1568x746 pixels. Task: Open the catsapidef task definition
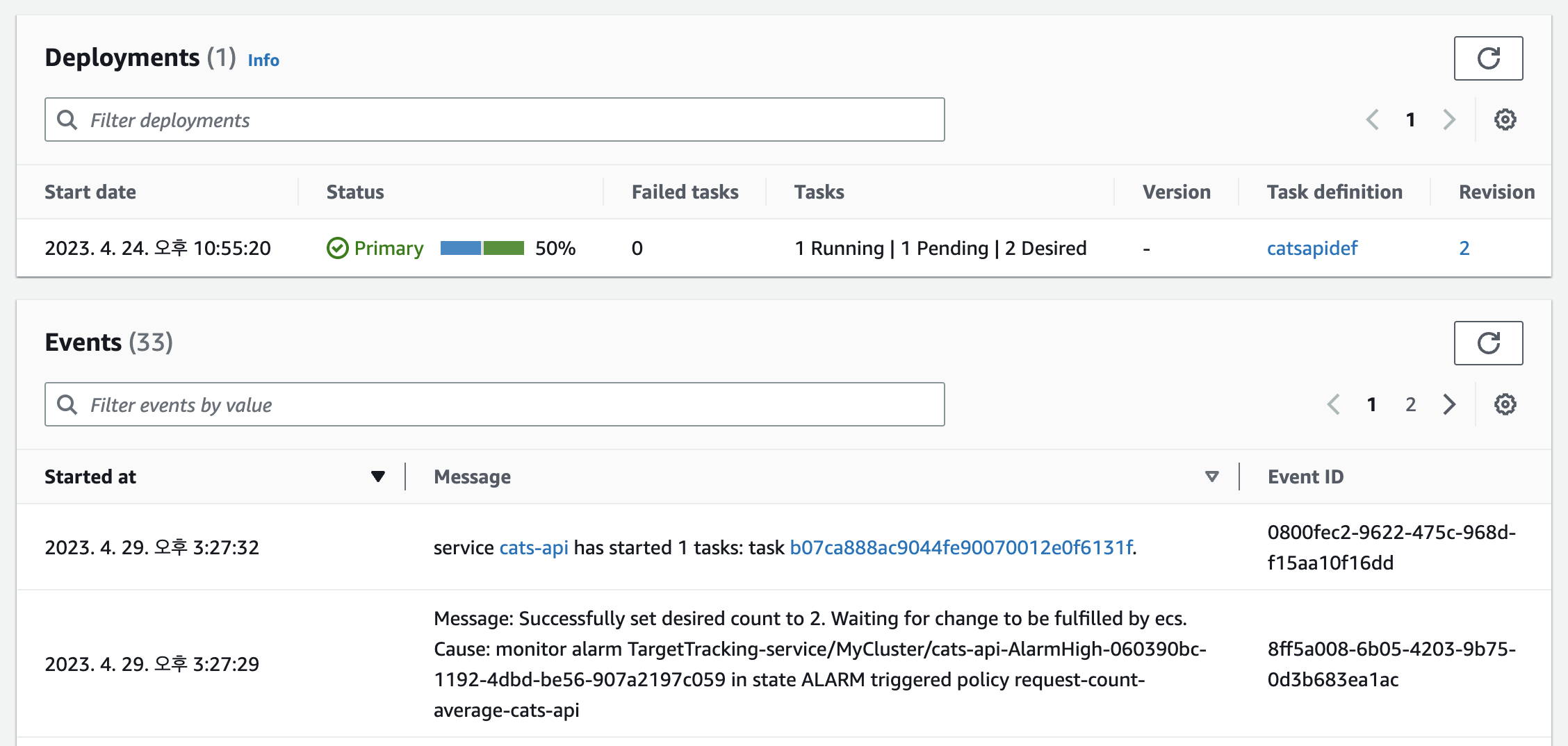[1312, 248]
